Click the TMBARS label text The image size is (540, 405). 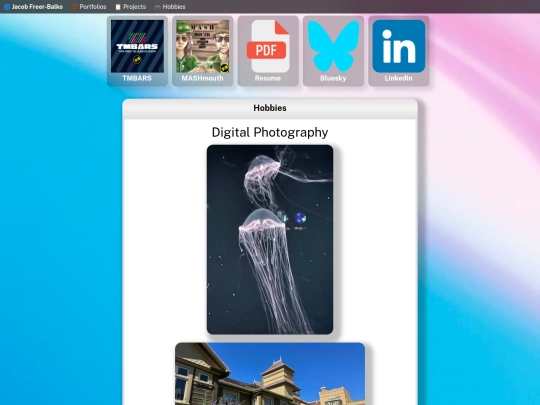point(137,78)
